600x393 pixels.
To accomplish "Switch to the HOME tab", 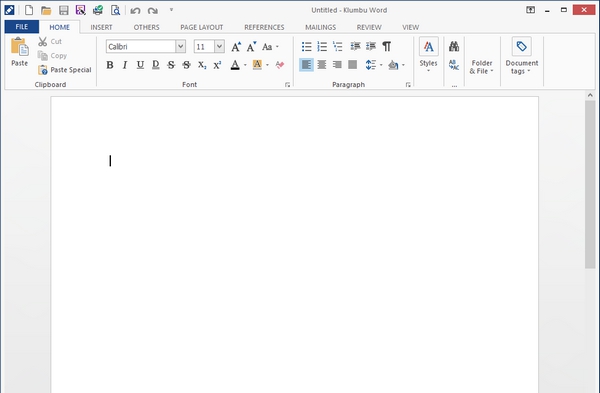I will pyautogui.click(x=59, y=27).
